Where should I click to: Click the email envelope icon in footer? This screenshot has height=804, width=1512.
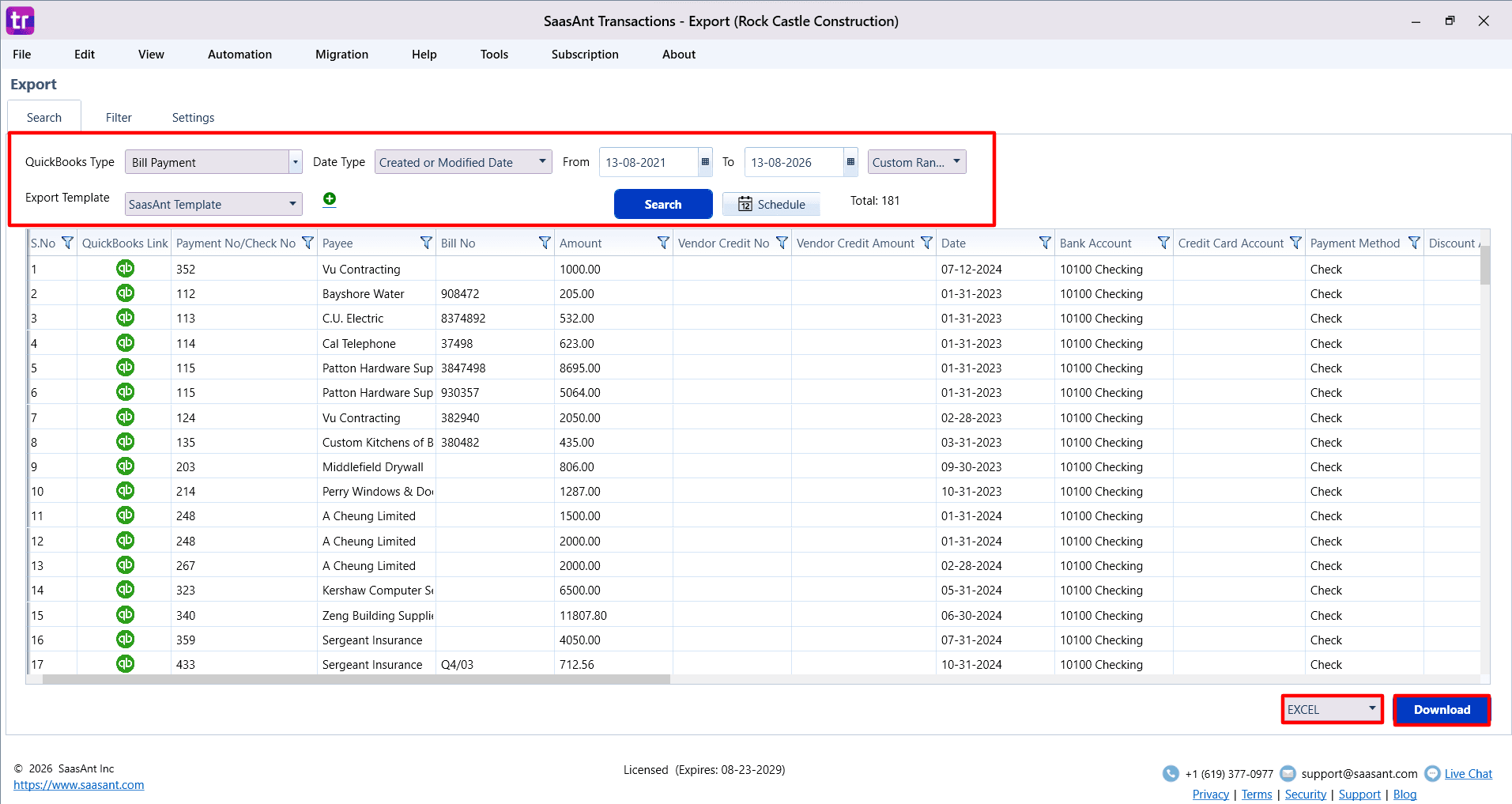click(1288, 774)
